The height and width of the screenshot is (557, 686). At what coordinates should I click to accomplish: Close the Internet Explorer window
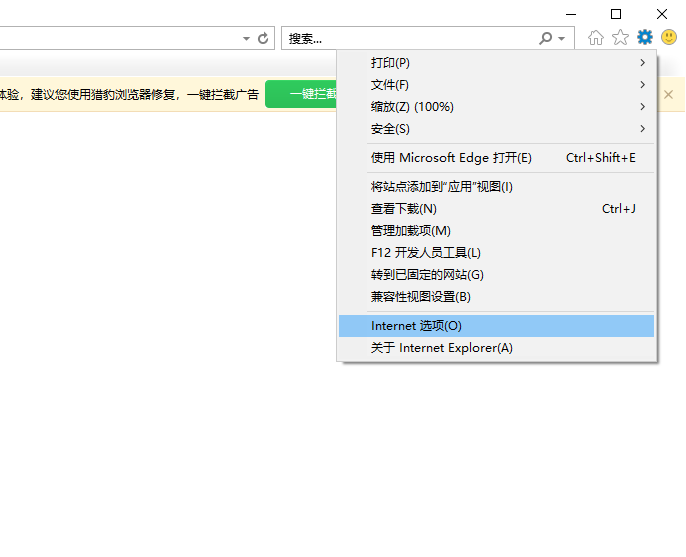pos(662,14)
